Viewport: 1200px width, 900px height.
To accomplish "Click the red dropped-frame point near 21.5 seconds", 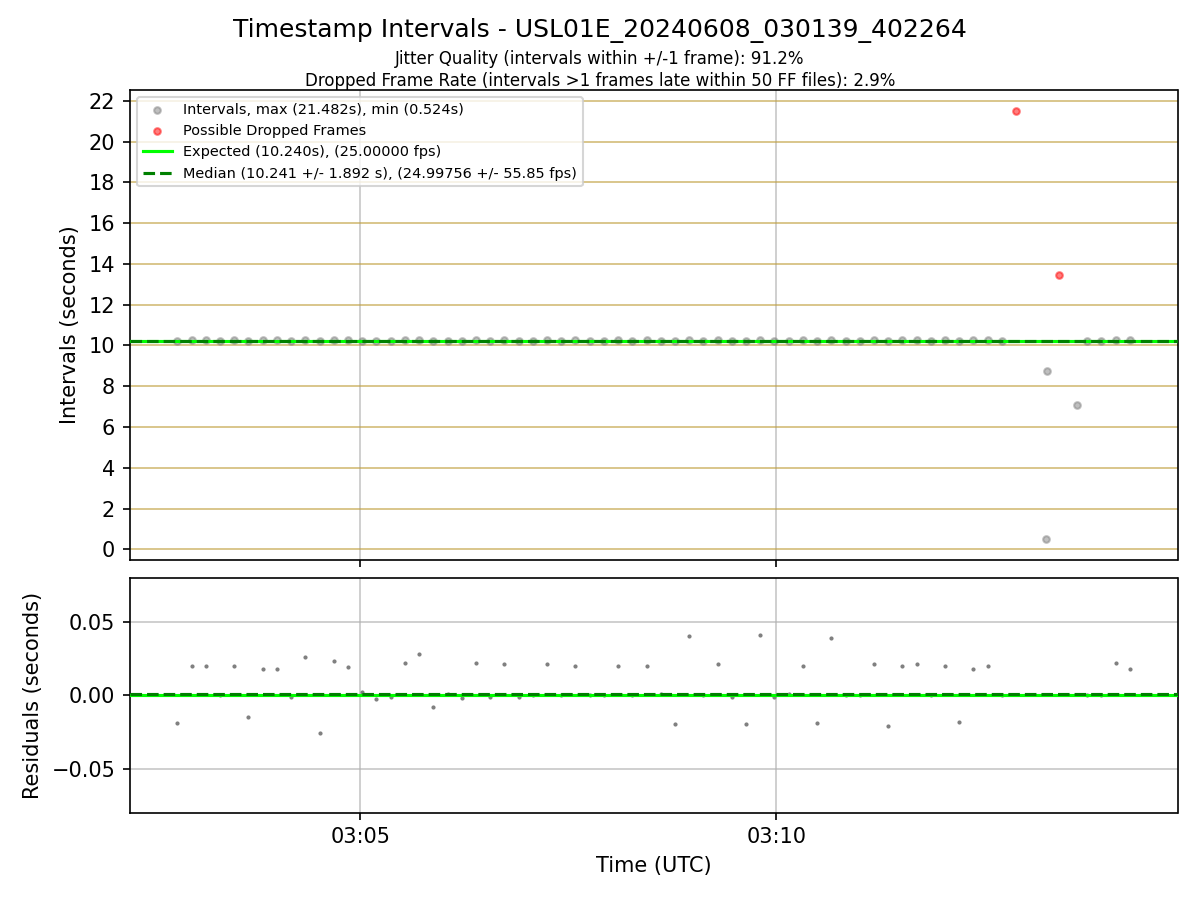I will click(x=1016, y=111).
